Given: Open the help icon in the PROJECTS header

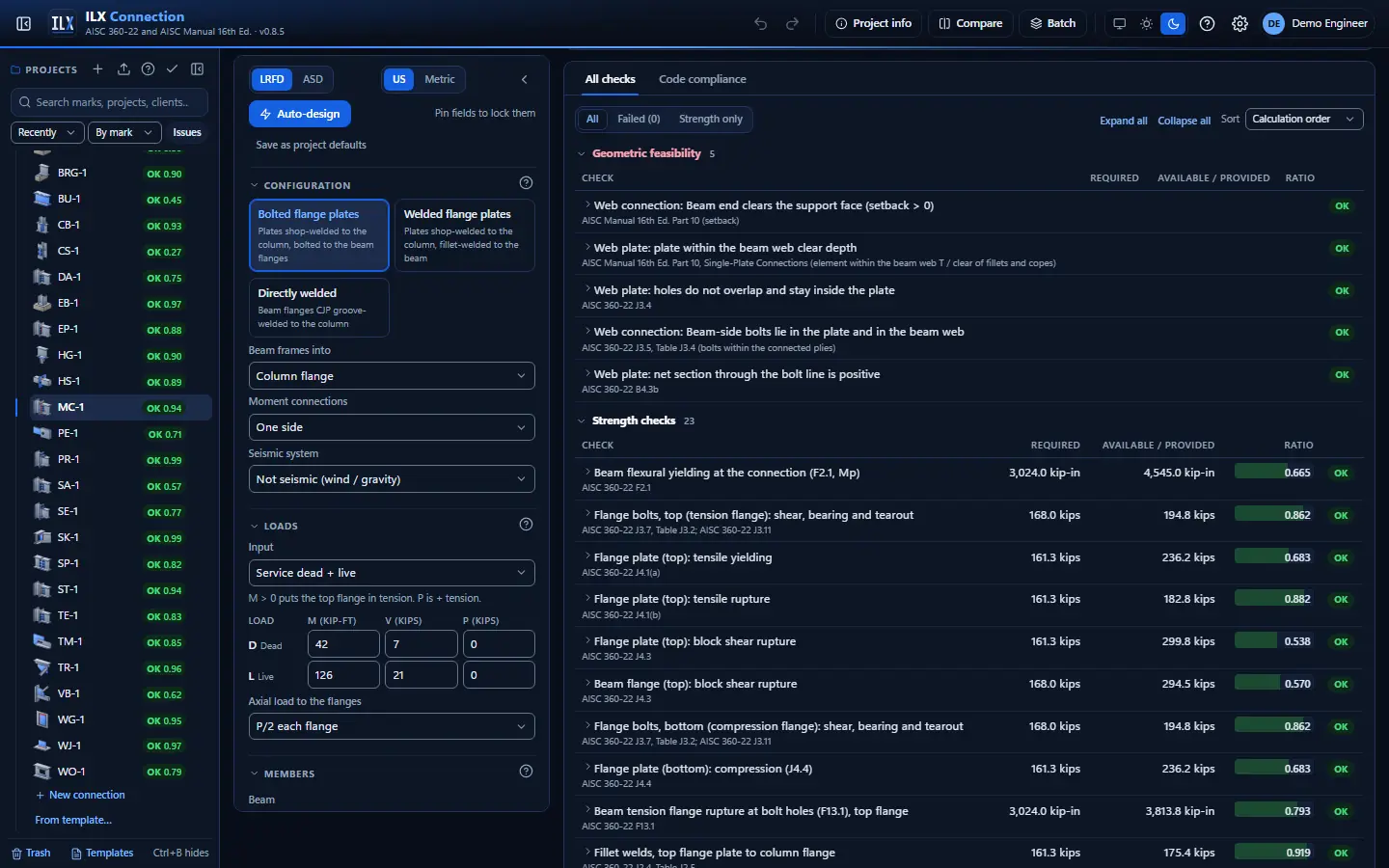Looking at the screenshot, I should click(148, 69).
